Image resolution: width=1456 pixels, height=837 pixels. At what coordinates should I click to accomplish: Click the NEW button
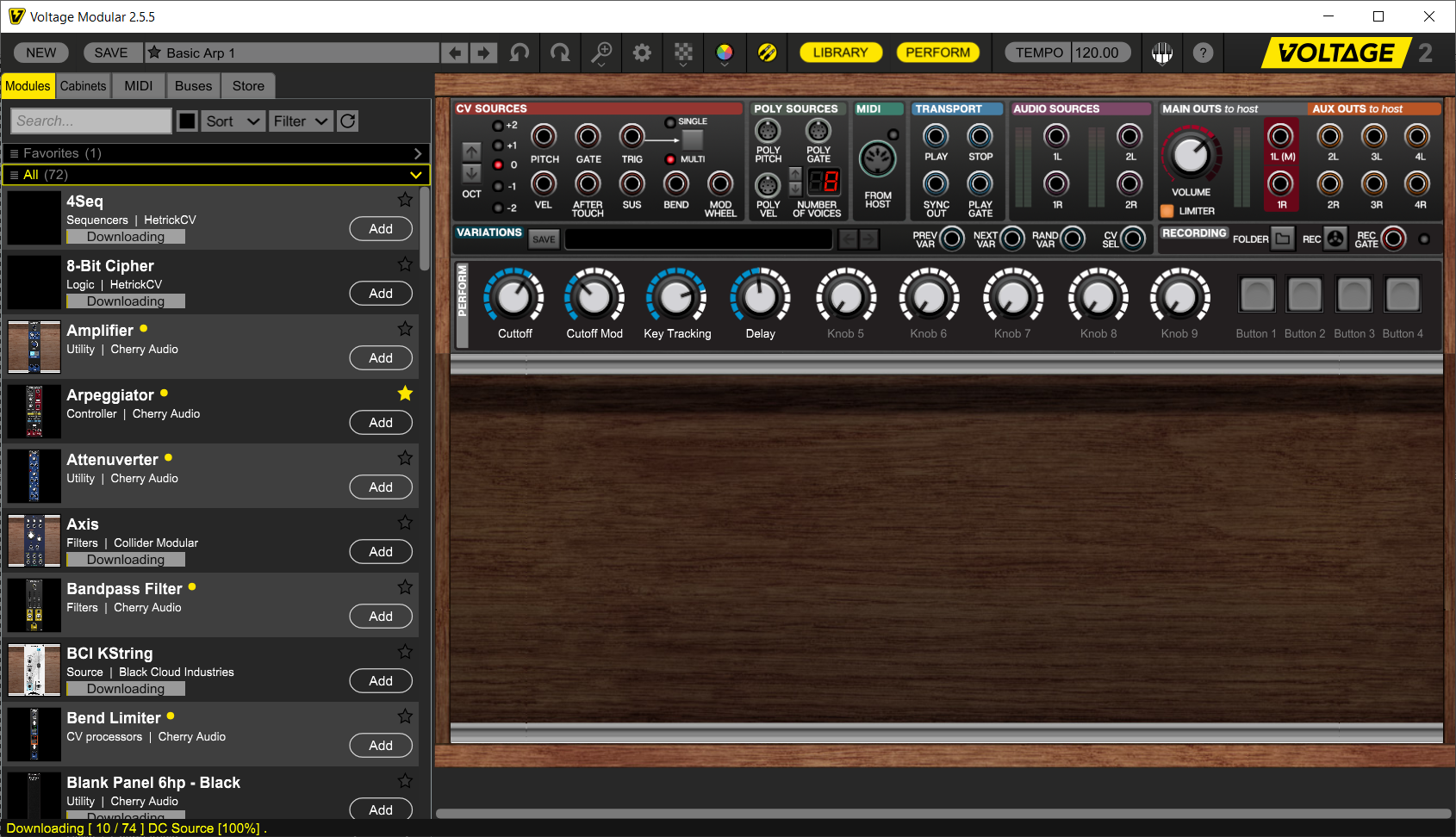coord(41,53)
